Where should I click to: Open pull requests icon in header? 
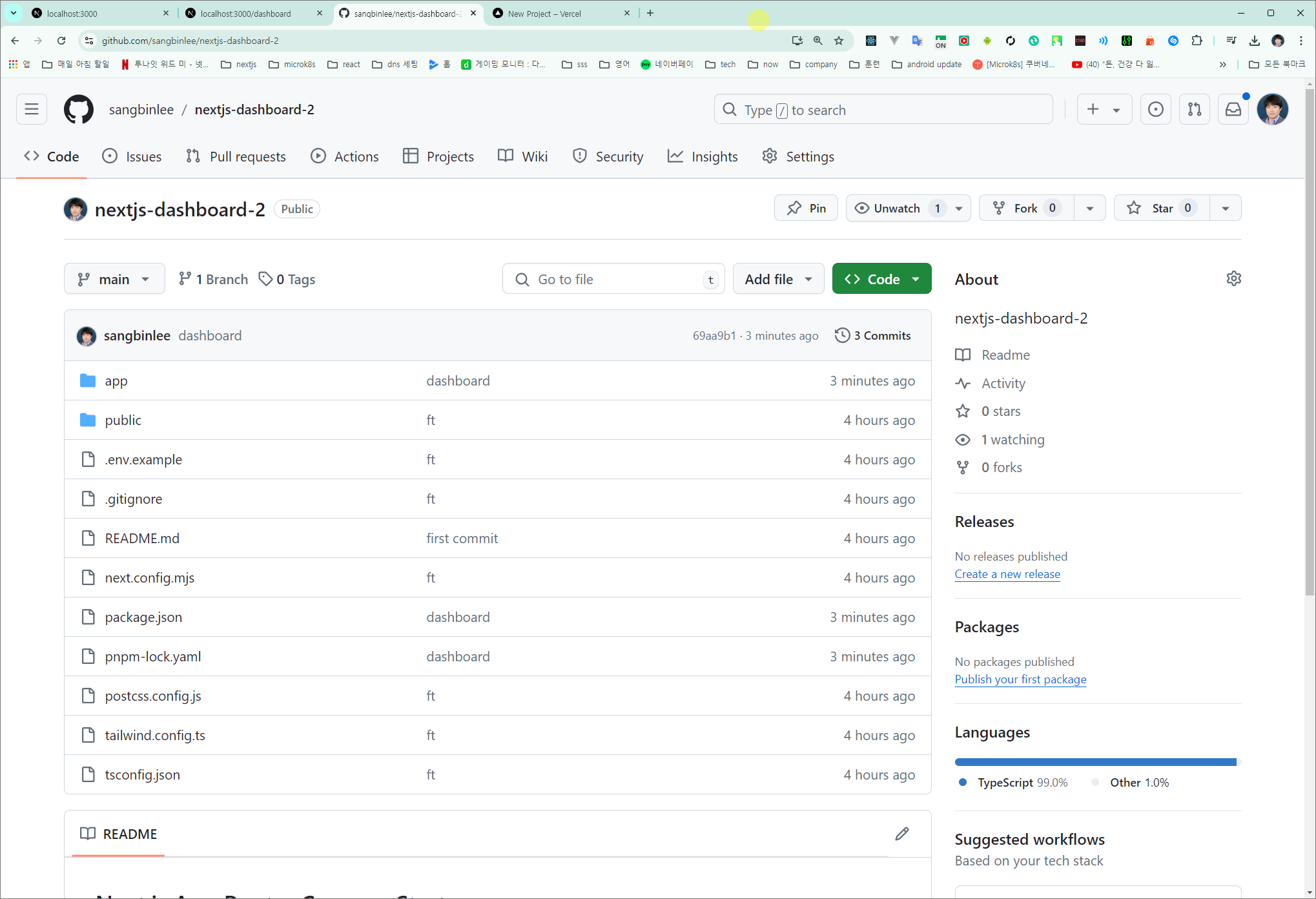(1194, 109)
